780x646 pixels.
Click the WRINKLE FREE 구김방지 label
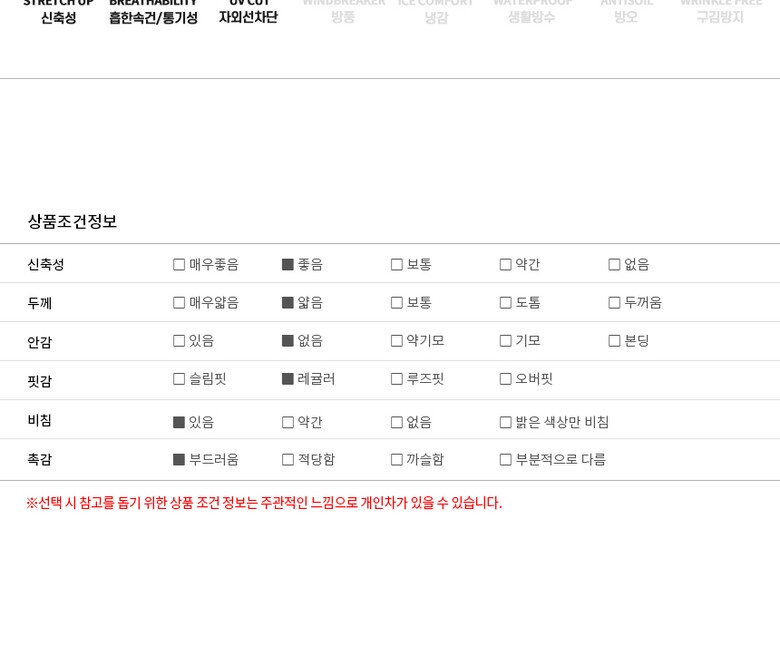point(720,12)
